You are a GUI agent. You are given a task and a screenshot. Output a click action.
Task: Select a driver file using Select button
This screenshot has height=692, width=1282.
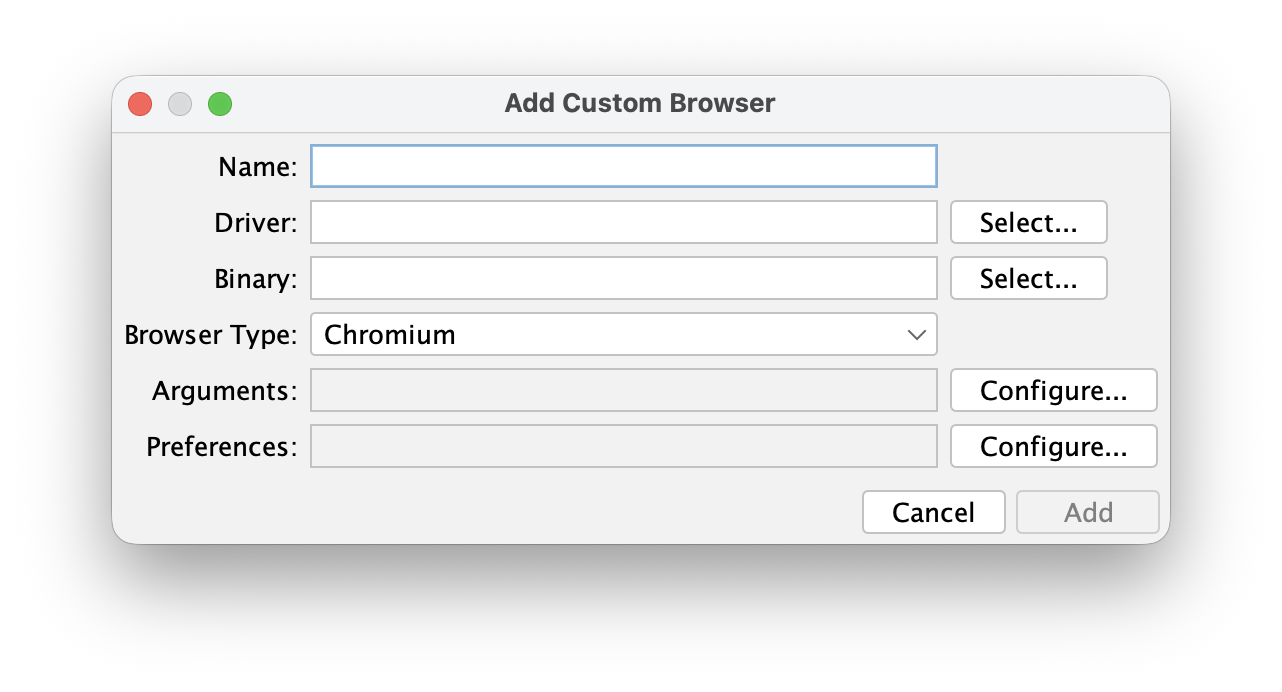coord(1028,222)
